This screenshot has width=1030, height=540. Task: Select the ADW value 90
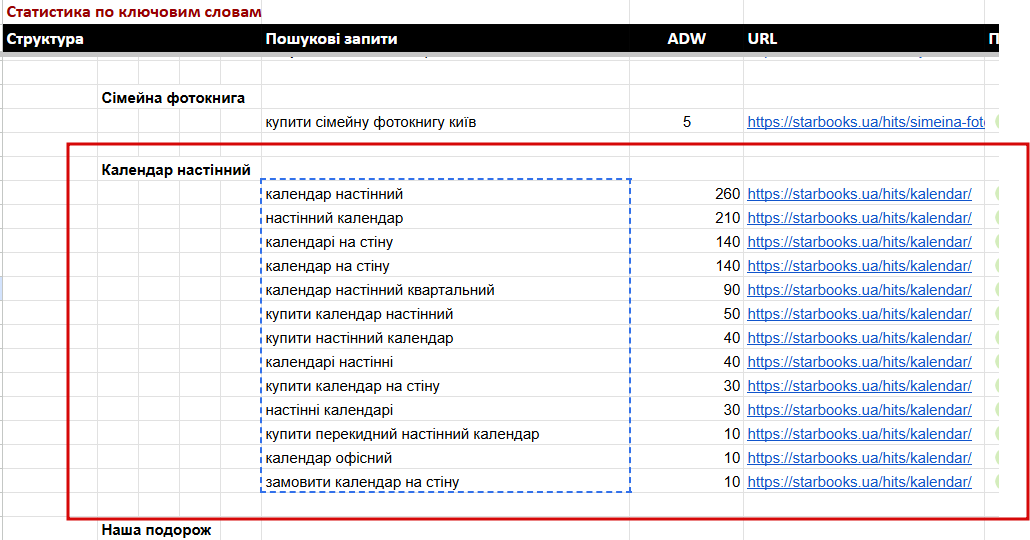(x=732, y=290)
